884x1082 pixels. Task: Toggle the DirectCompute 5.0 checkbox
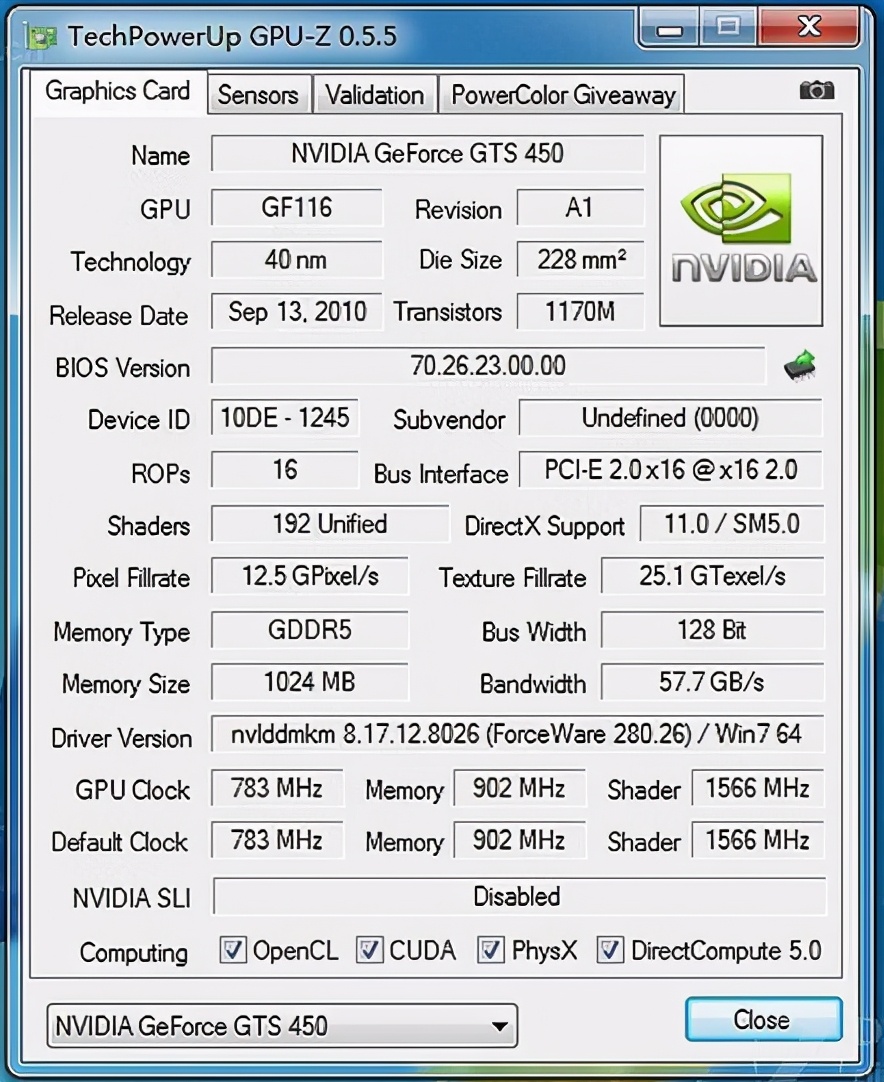coord(610,950)
